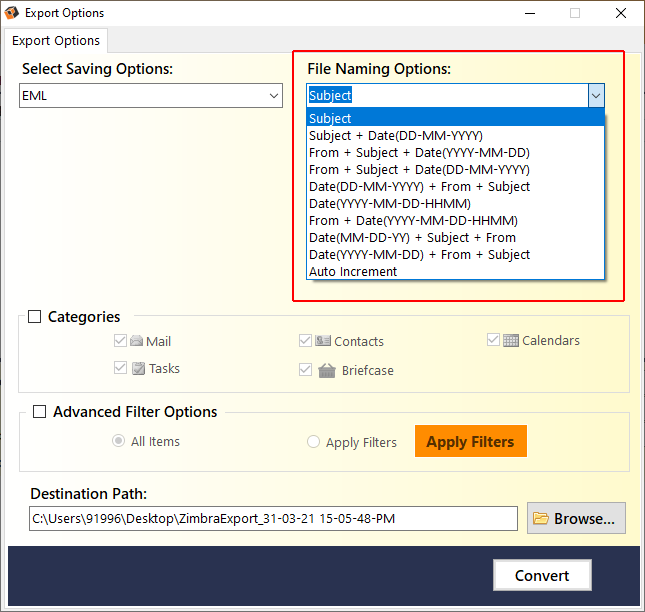Tick the Categories checkbox
The image size is (645, 612).
point(34,317)
